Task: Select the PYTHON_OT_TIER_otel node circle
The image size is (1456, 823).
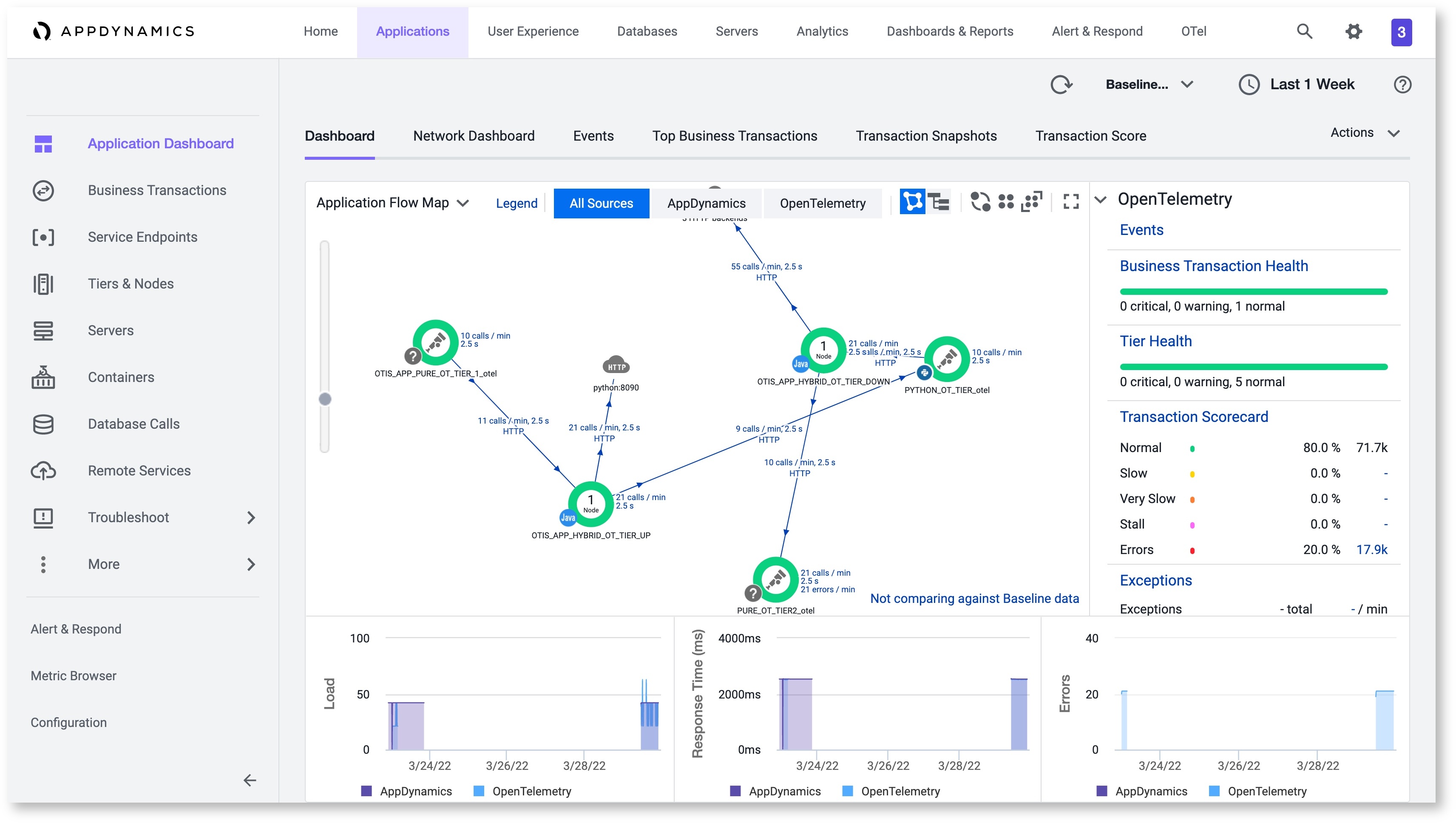Action: (947, 359)
